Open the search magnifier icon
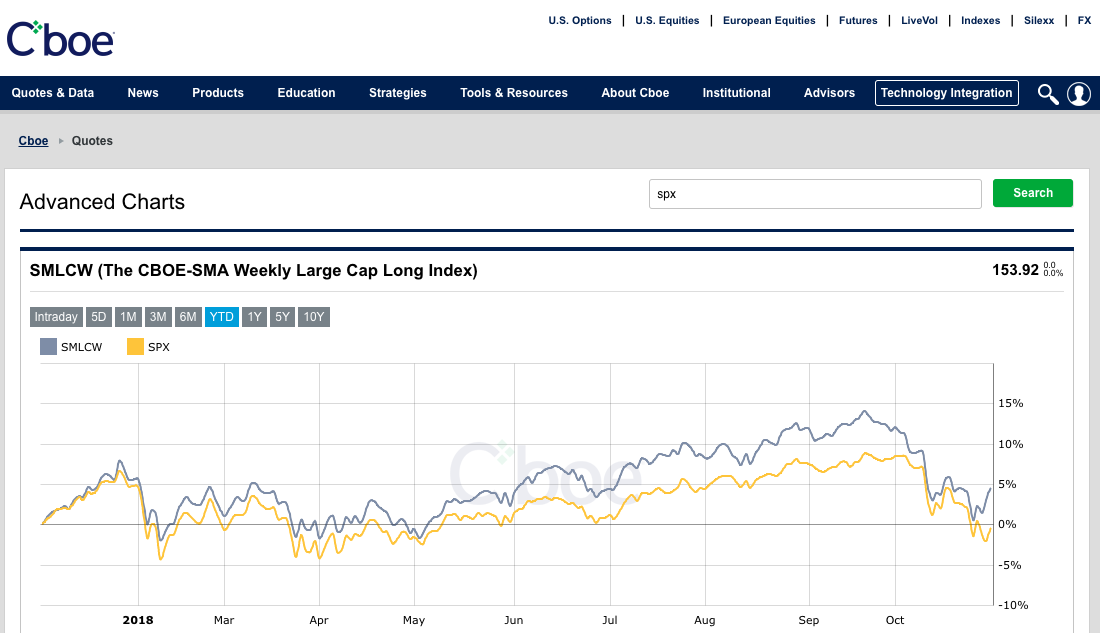1100x633 pixels. 1047,94
